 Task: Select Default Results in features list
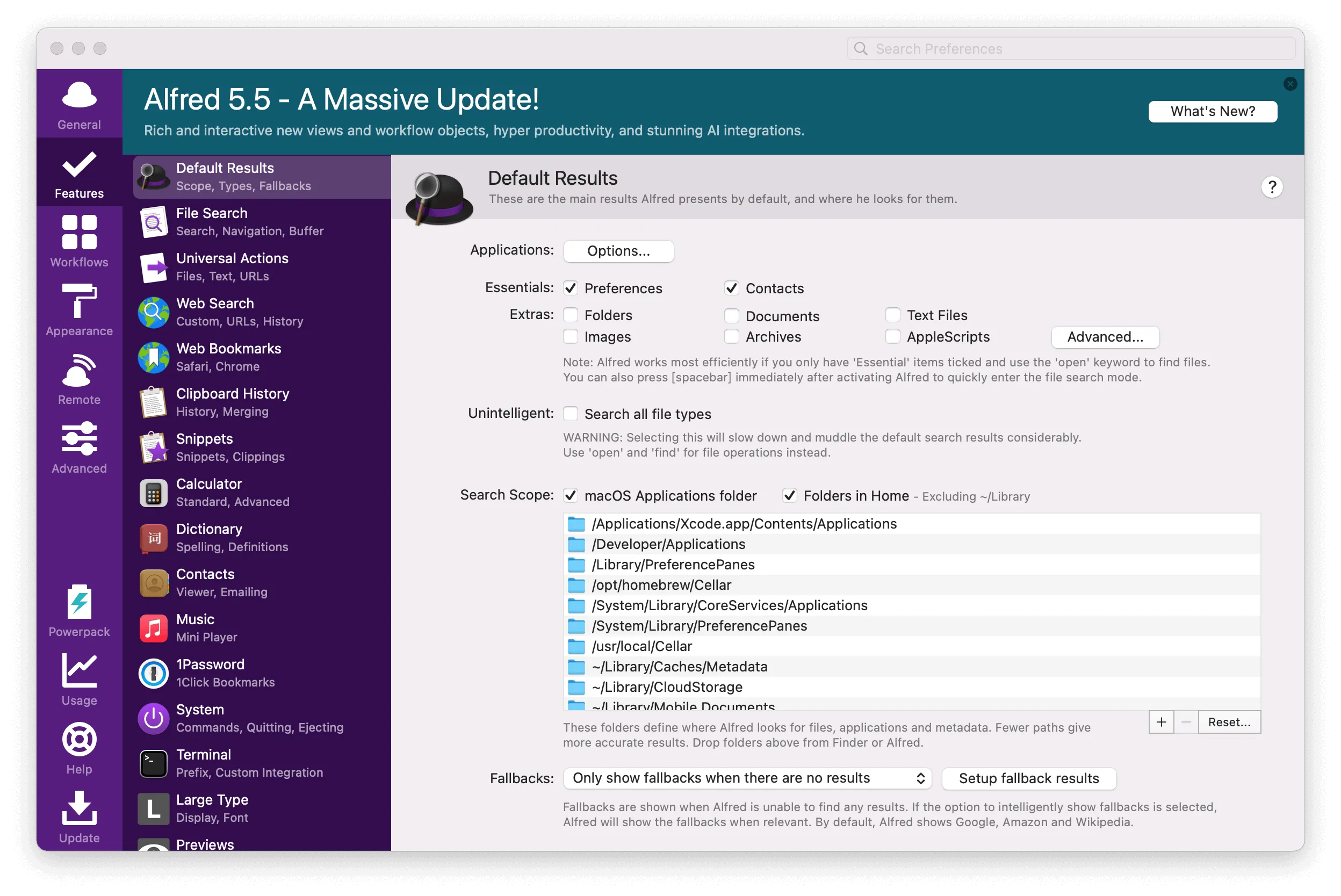pyautogui.click(x=262, y=177)
